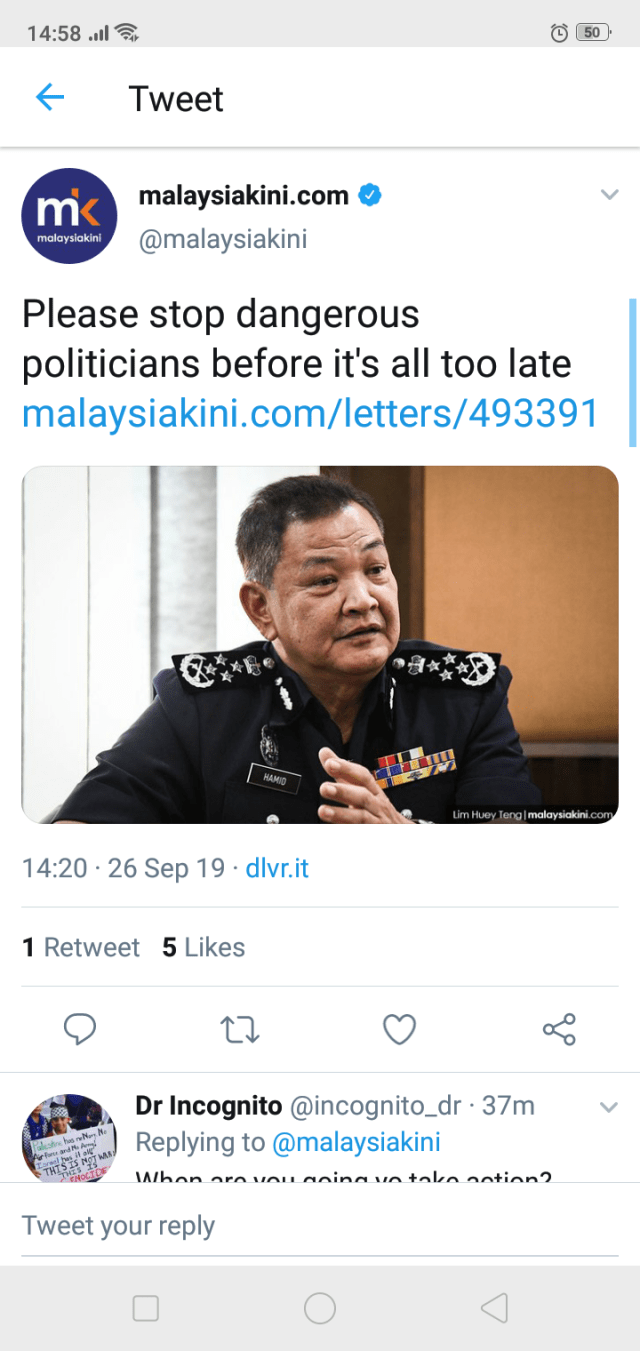Tap the back arrow in the header
This screenshot has width=640, height=1351.
tap(50, 97)
